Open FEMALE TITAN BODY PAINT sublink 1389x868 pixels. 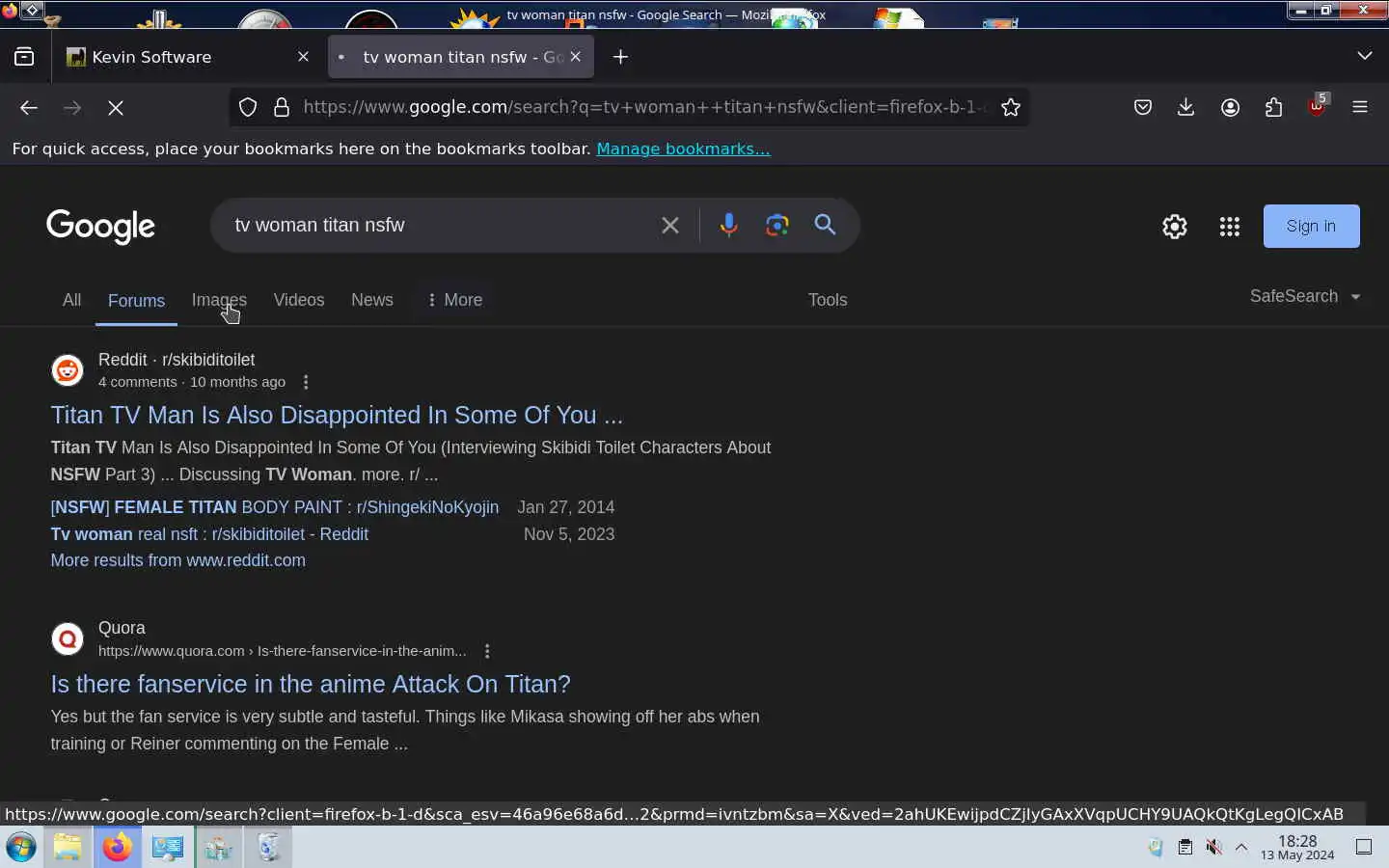pos(275,507)
